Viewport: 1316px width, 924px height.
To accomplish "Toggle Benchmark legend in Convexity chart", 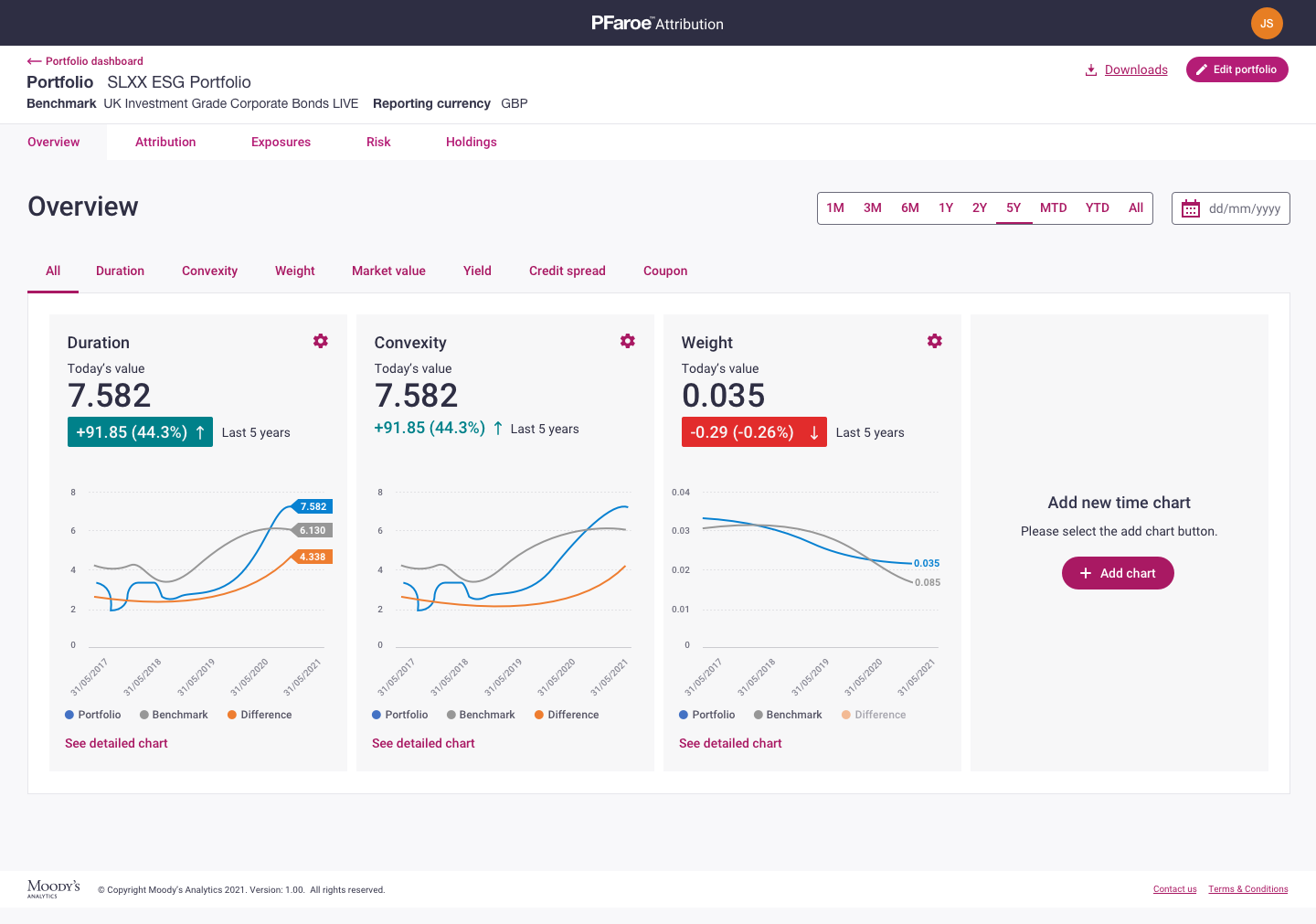I will point(481,715).
